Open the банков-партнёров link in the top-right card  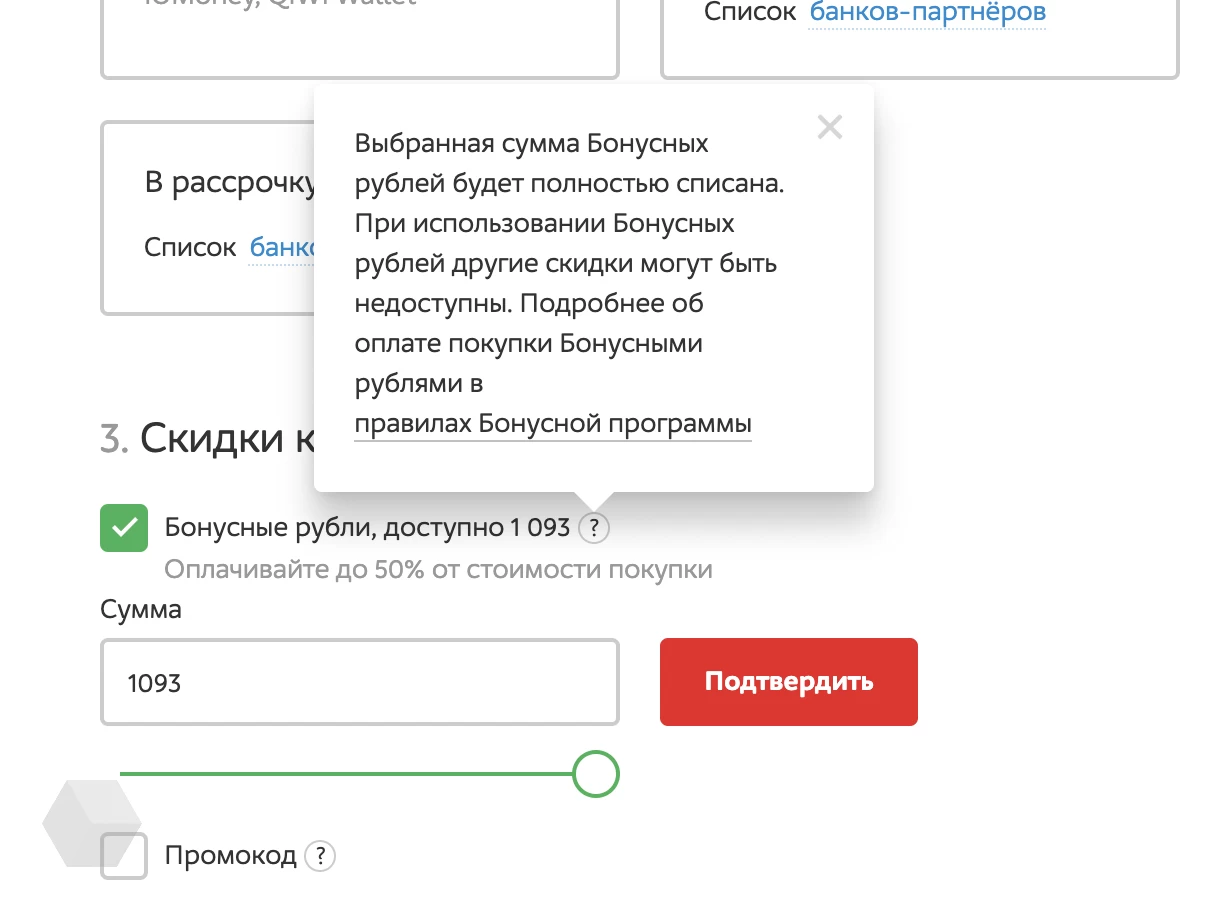[x=927, y=13]
